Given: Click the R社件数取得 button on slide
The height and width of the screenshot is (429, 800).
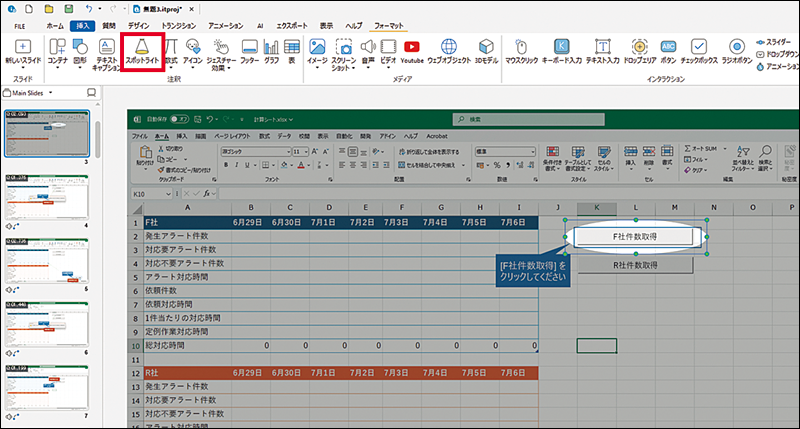Looking at the screenshot, I should tap(635, 266).
